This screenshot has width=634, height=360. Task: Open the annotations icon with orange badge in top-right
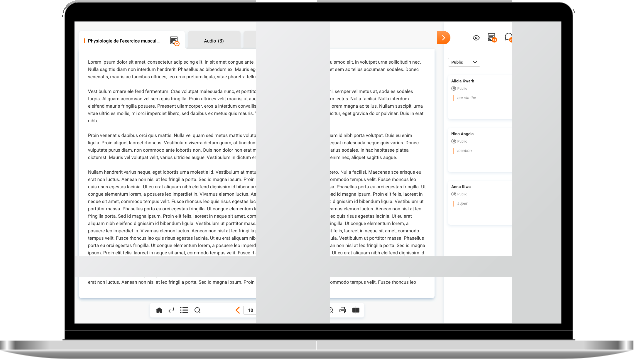(x=492, y=38)
